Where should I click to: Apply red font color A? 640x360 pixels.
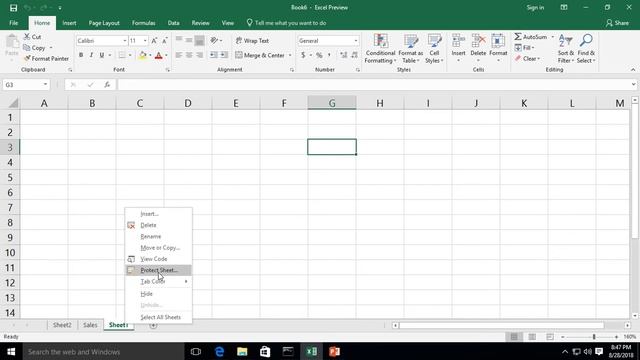(x=159, y=55)
